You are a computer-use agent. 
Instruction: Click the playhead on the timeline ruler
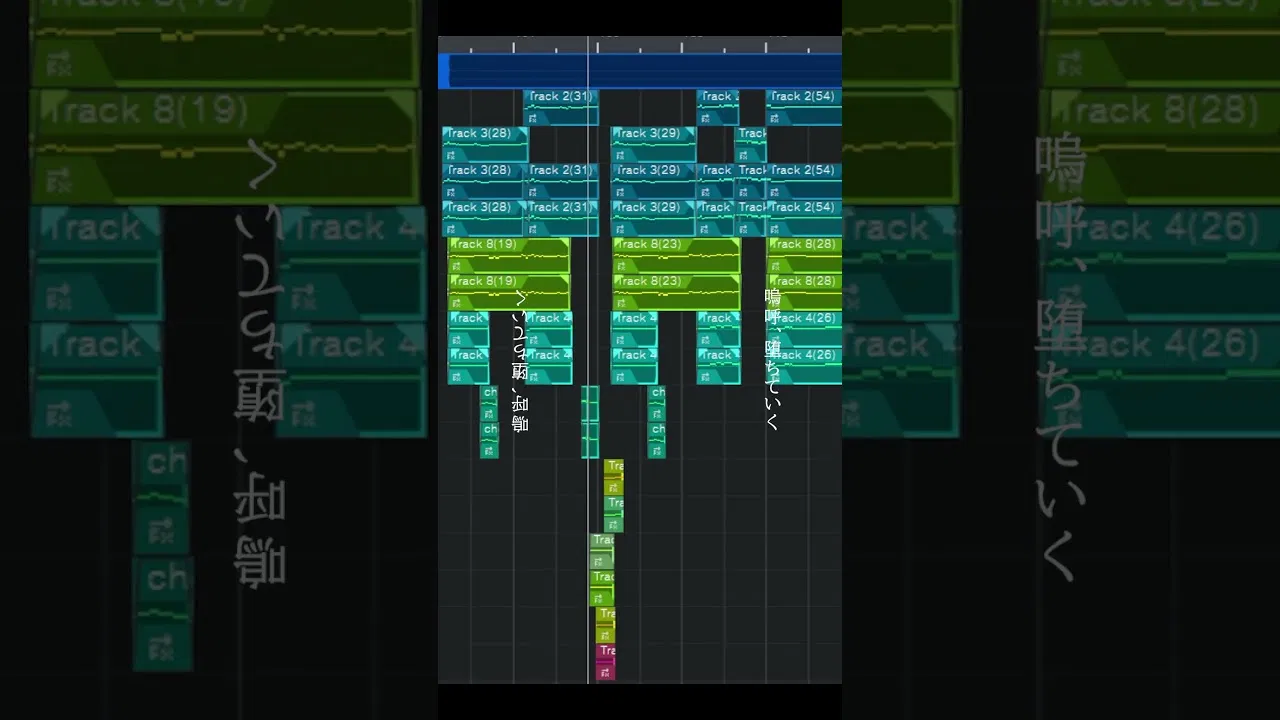pyautogui.click(x=588, y=46)
